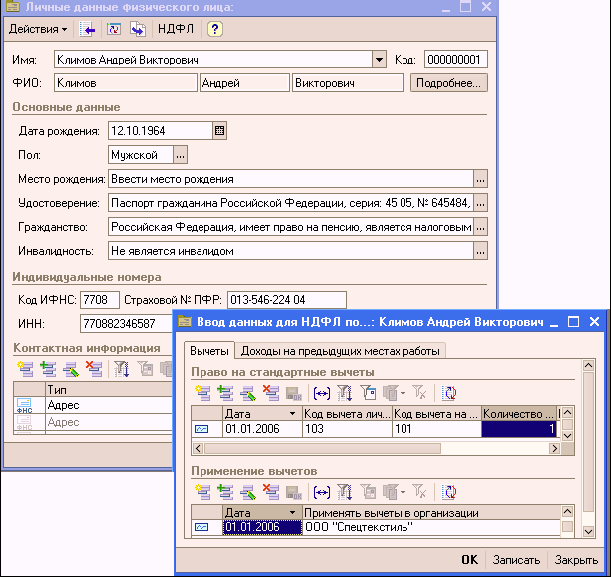Screen dimensions: 611x577
Task: Click date interval icon in Применение вычетов toolbar
Action: (321, 491)
